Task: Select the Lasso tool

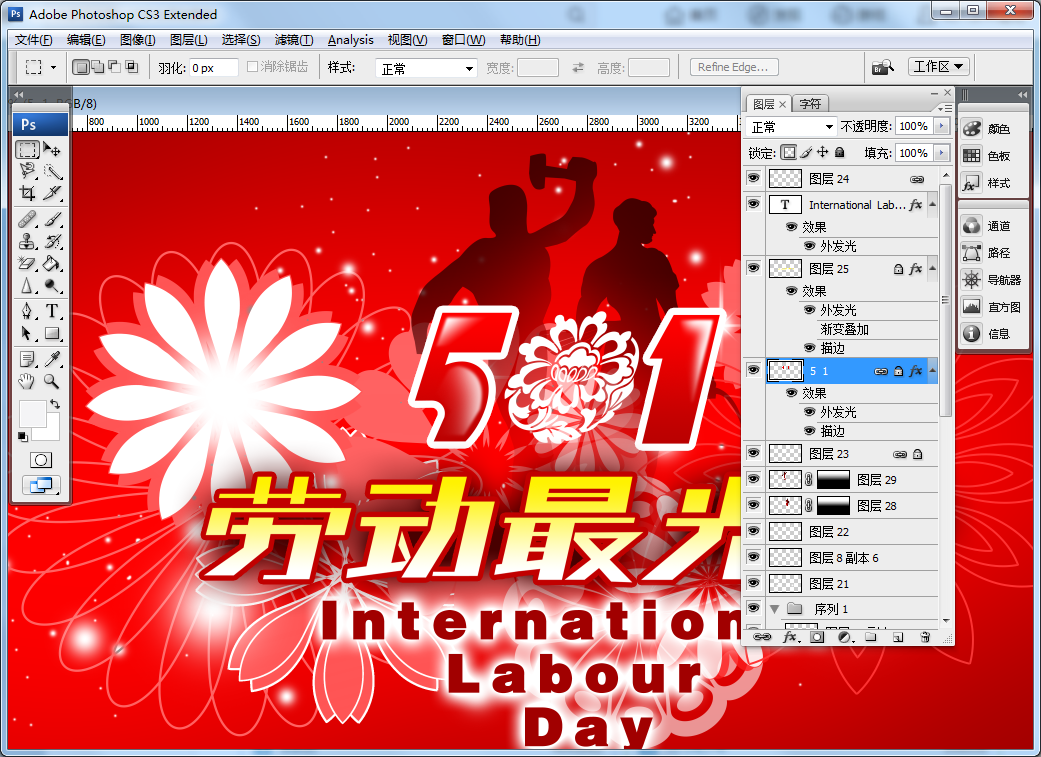Action: pos(27,171)
